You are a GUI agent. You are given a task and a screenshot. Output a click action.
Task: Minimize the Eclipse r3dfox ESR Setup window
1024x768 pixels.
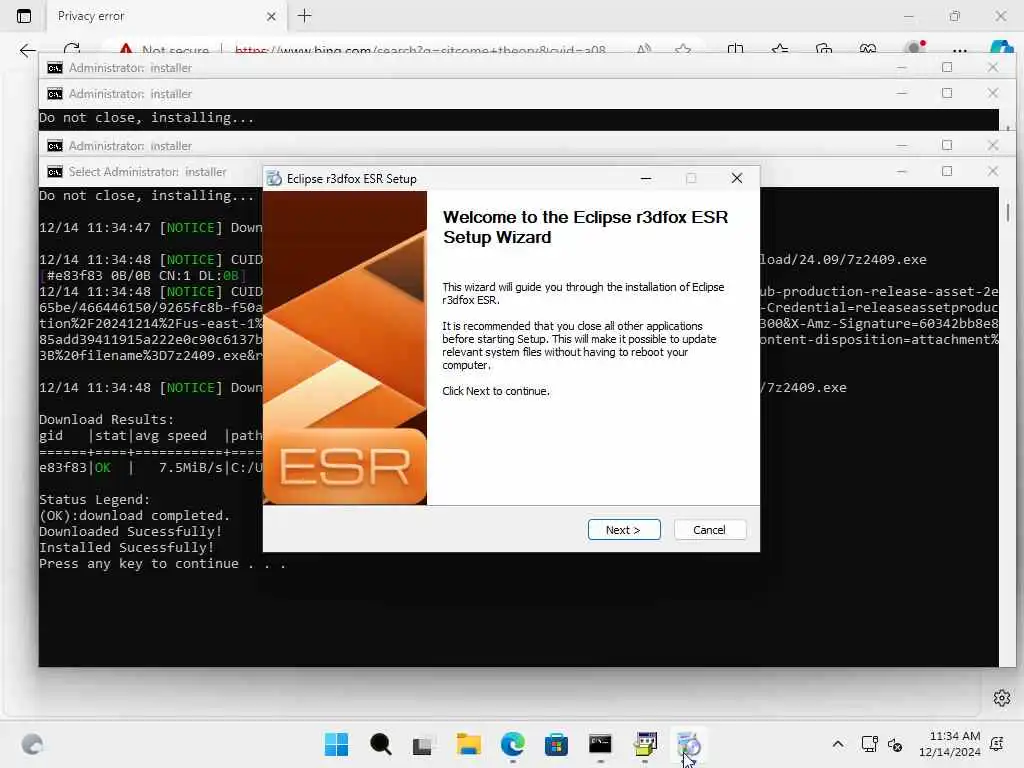(x=646, y=178)
